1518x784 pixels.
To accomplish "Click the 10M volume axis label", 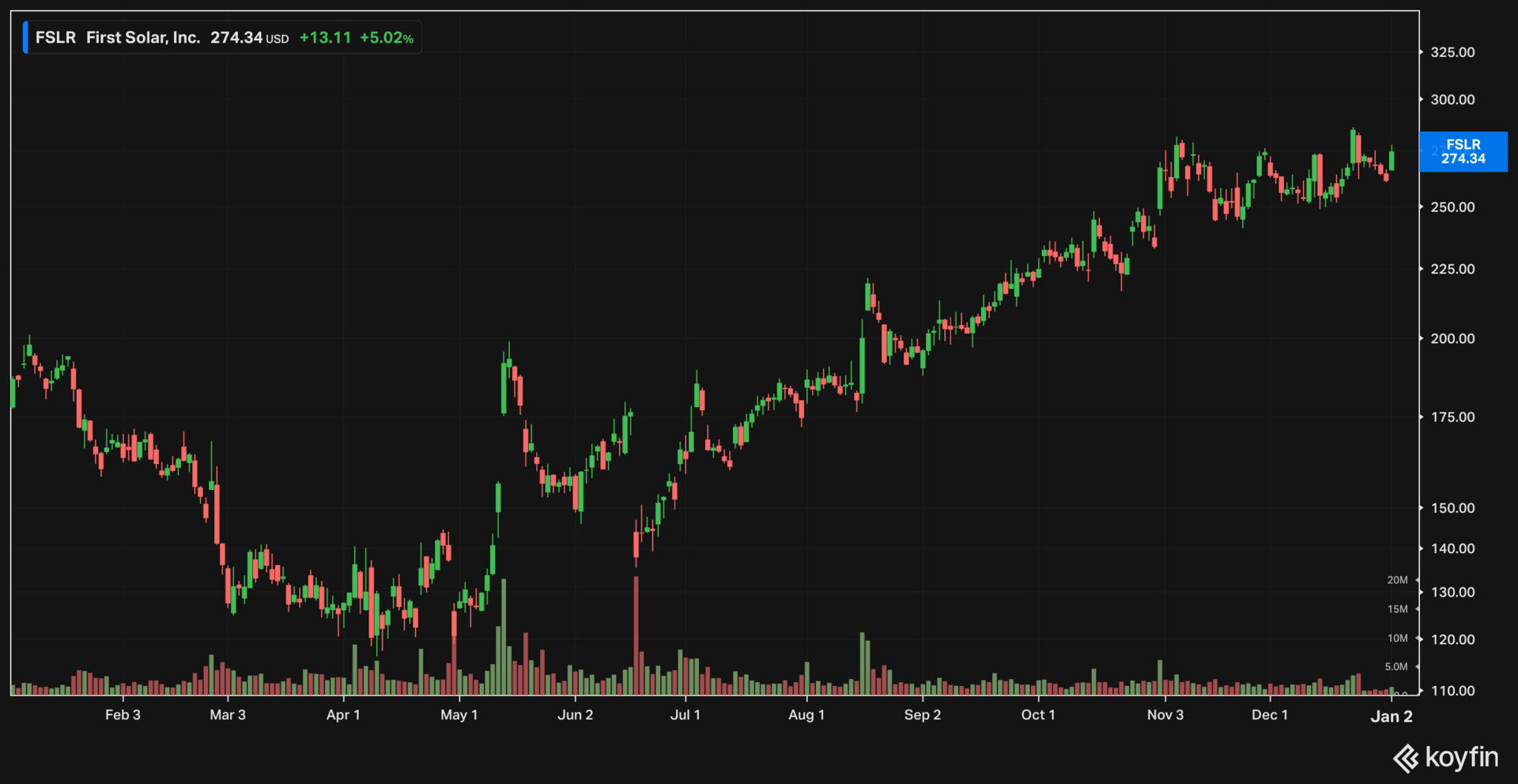I will tap(1397, 639).
